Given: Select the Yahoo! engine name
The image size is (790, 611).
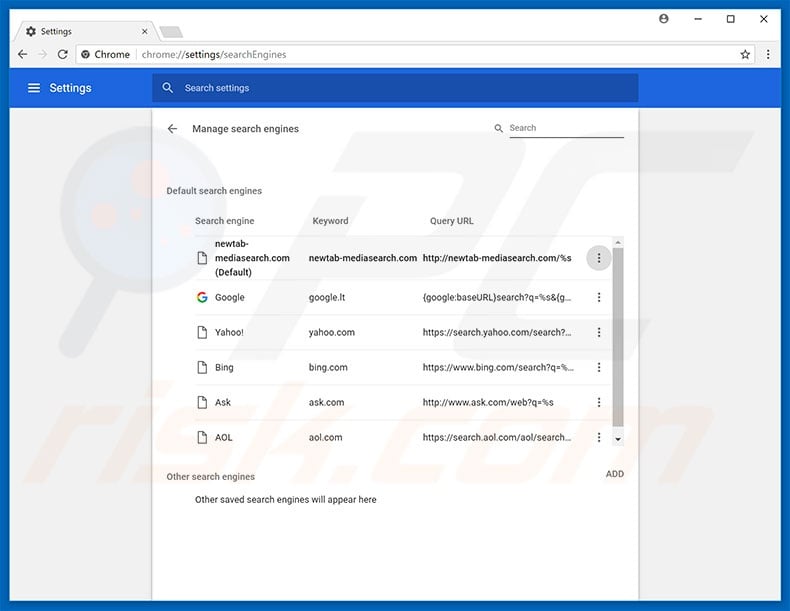Looking at the screenshot, I should pos(229,332).
